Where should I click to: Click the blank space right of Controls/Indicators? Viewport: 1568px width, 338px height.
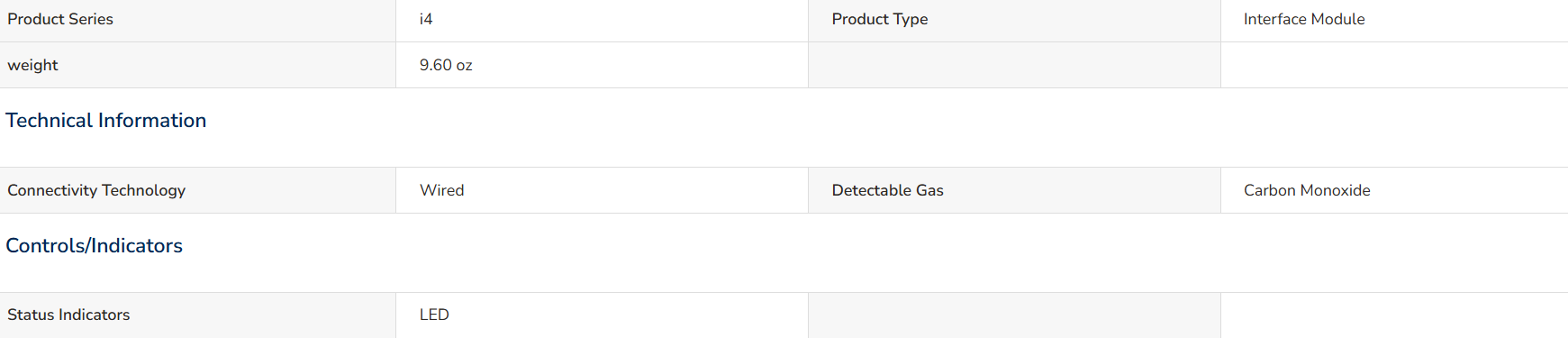pyautogui.click(x=875, y=246)
